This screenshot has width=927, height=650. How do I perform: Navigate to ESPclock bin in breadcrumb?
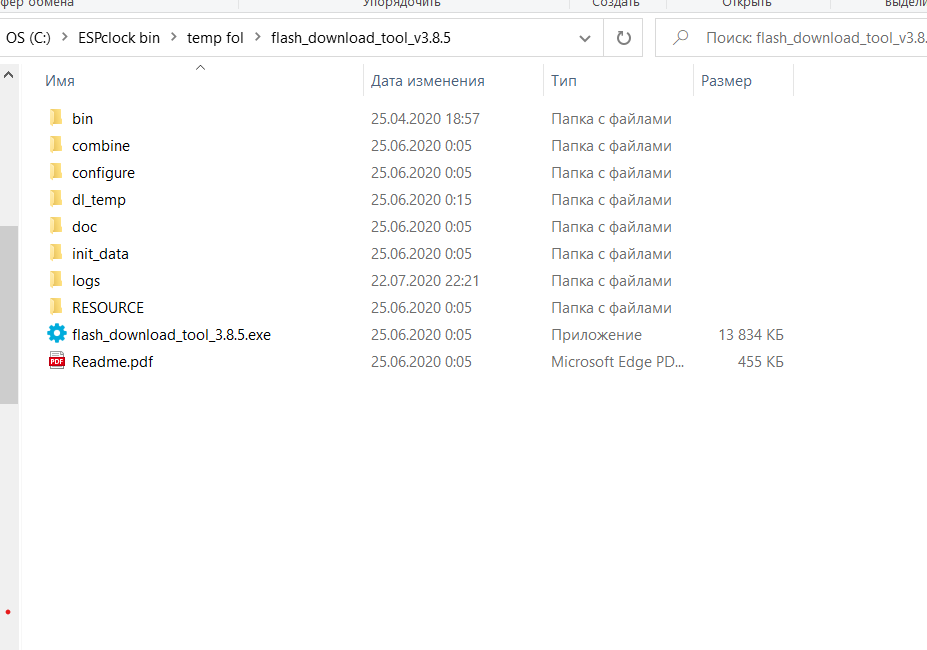118,38
